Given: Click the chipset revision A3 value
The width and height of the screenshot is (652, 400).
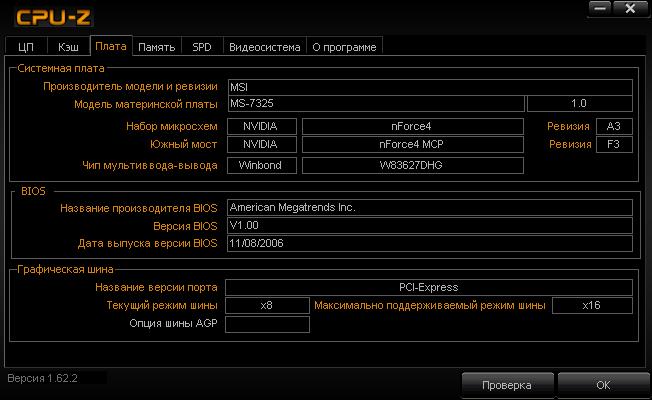Looking at the screenshot, I should (x=614, y=126).
